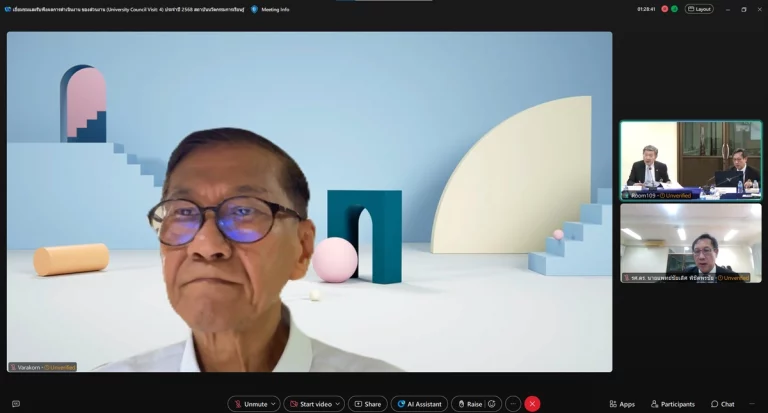
Task: Open the Apps panel
Action: [621, 404]
